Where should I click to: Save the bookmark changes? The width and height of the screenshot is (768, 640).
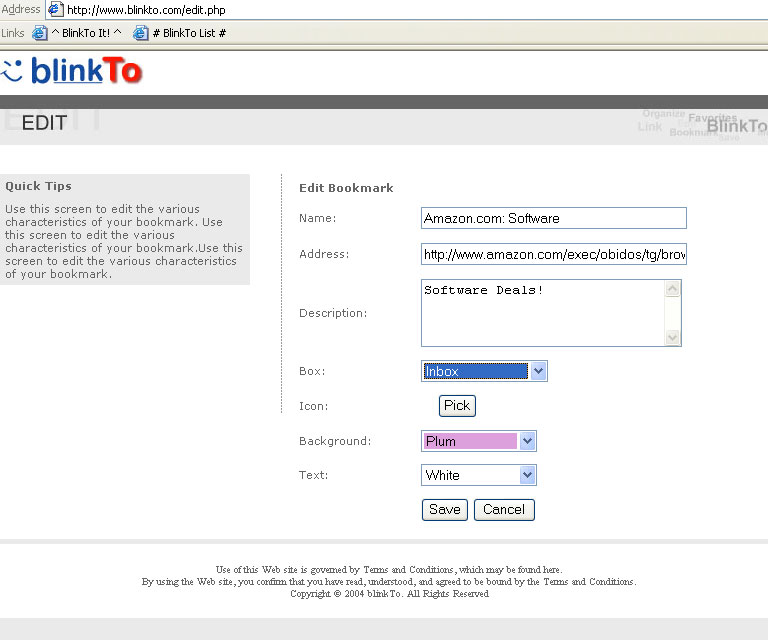click(x=444, y=509)
